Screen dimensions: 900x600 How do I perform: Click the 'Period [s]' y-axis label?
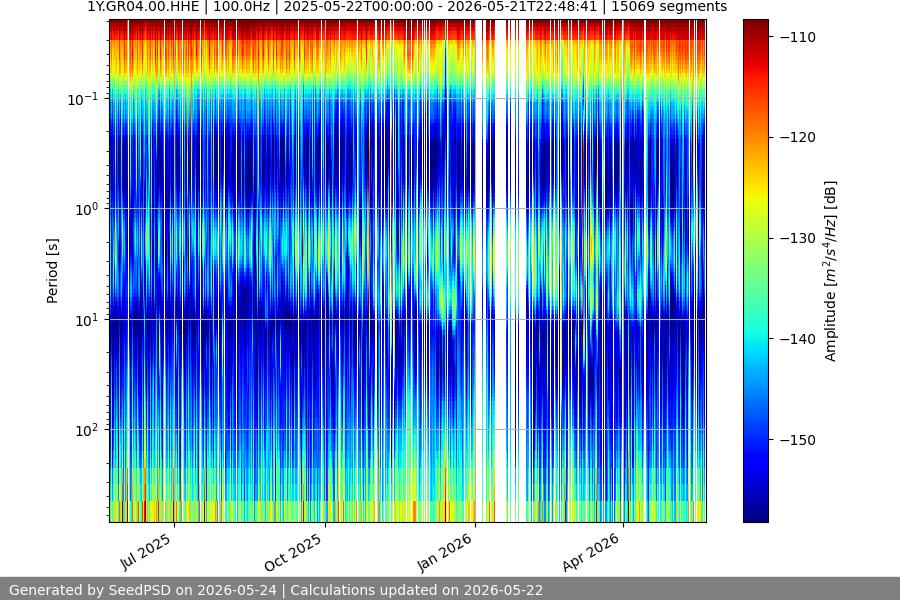click(x=52, y=271)
